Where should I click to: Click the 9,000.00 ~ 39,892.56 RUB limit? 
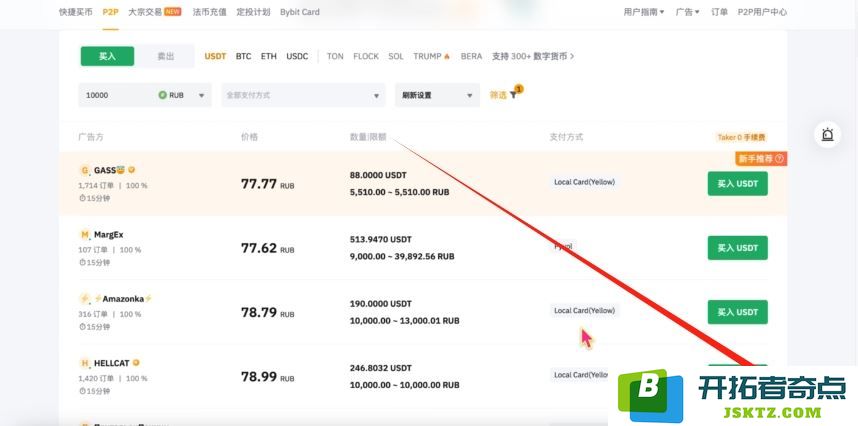[x=402, y=256]
